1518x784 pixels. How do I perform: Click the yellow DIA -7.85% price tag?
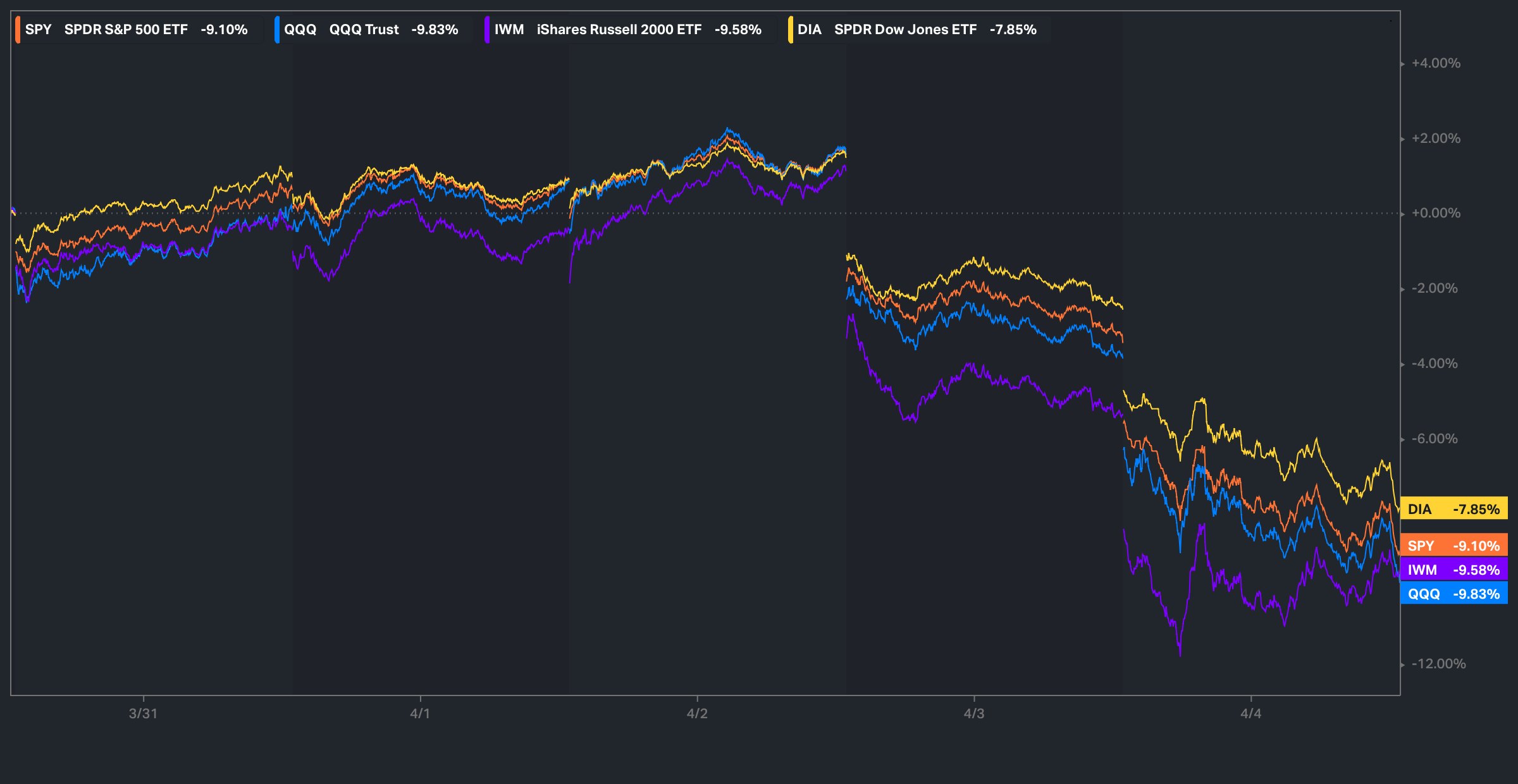tap(1453, 509)
